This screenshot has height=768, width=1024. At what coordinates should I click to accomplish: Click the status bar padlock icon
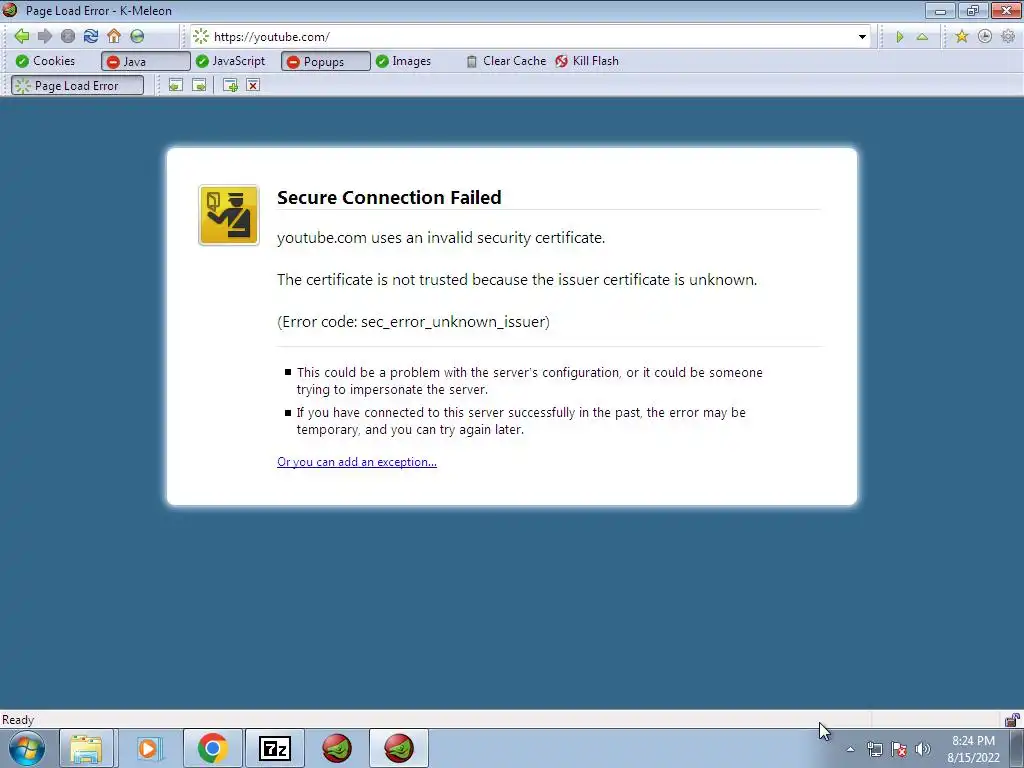pyautogui.click(x=1012, y=720)
